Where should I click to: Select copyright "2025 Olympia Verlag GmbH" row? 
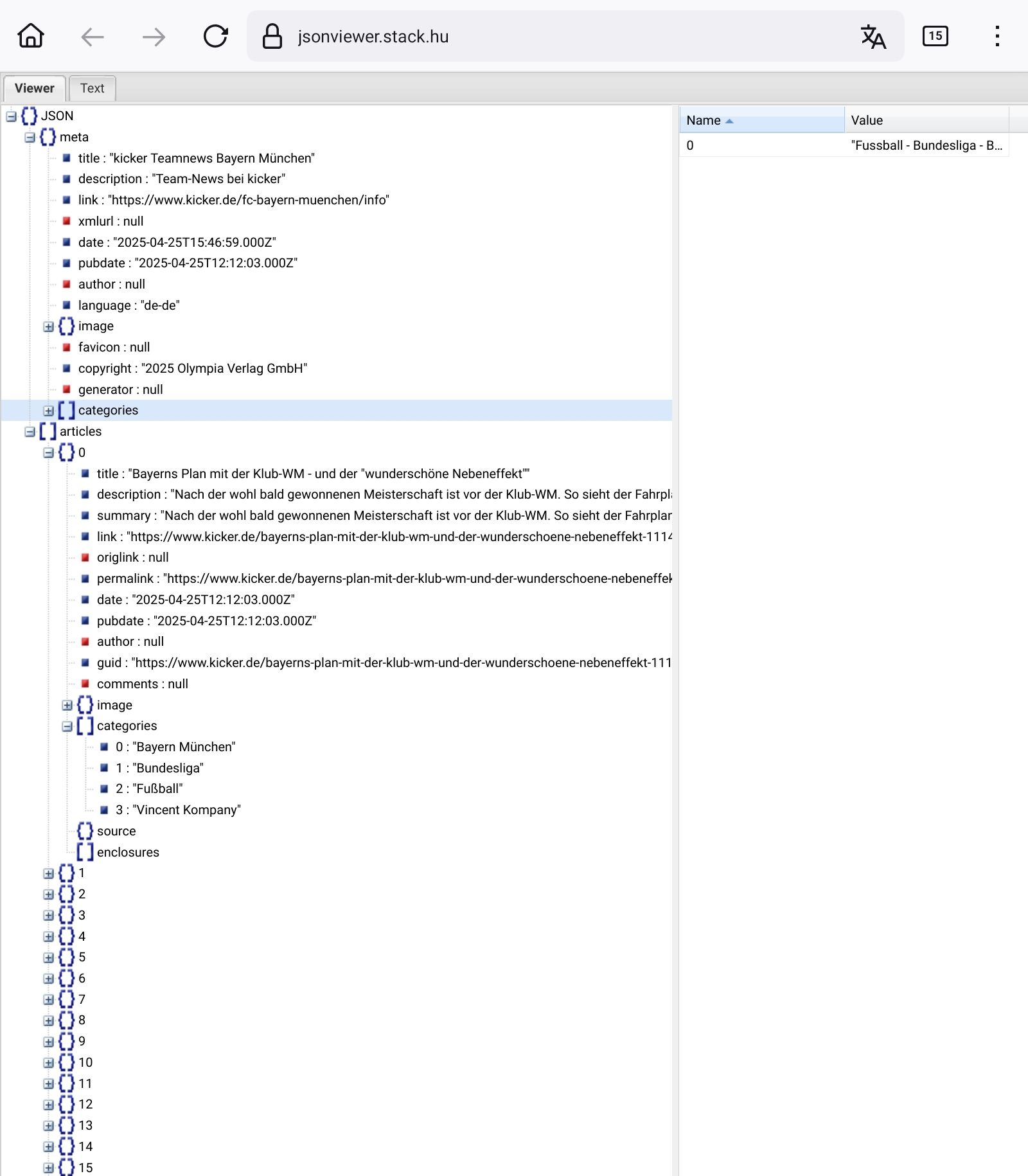tap(193, 368)
